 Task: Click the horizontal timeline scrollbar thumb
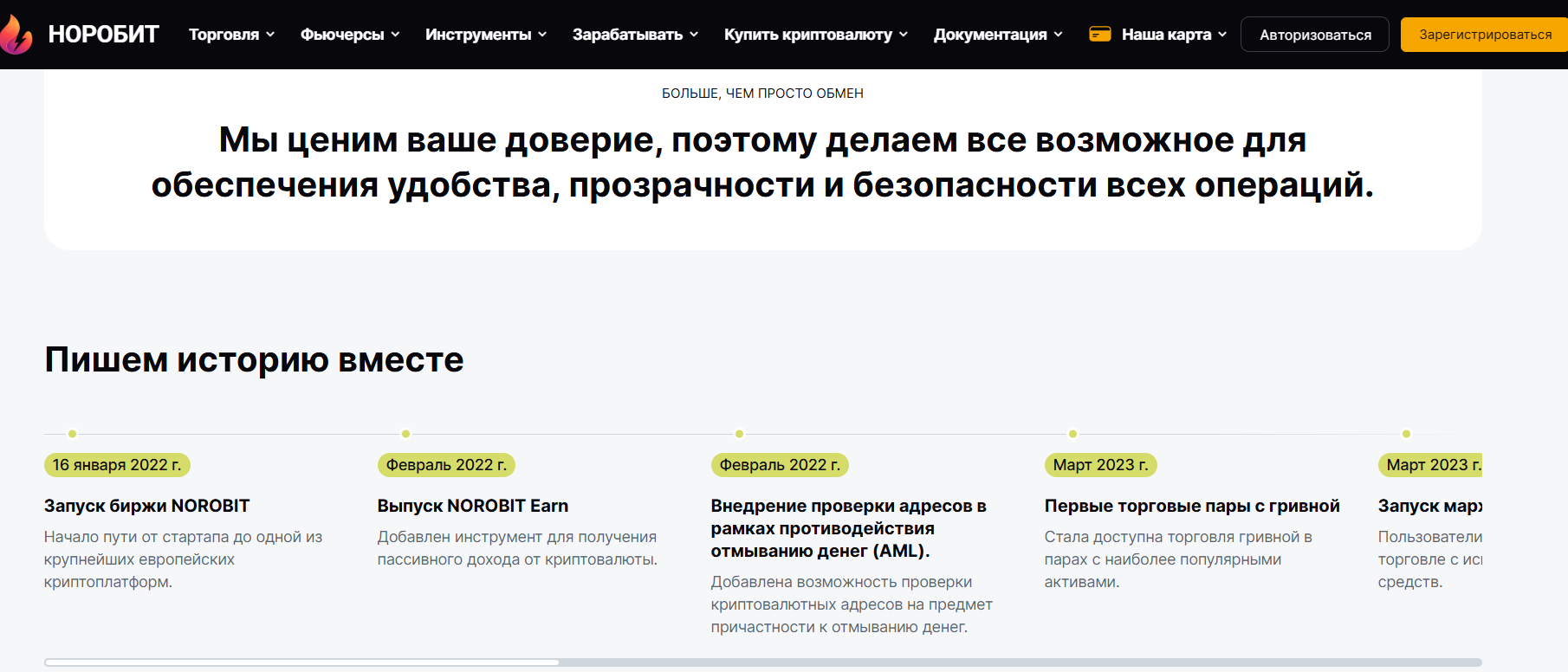301,662
